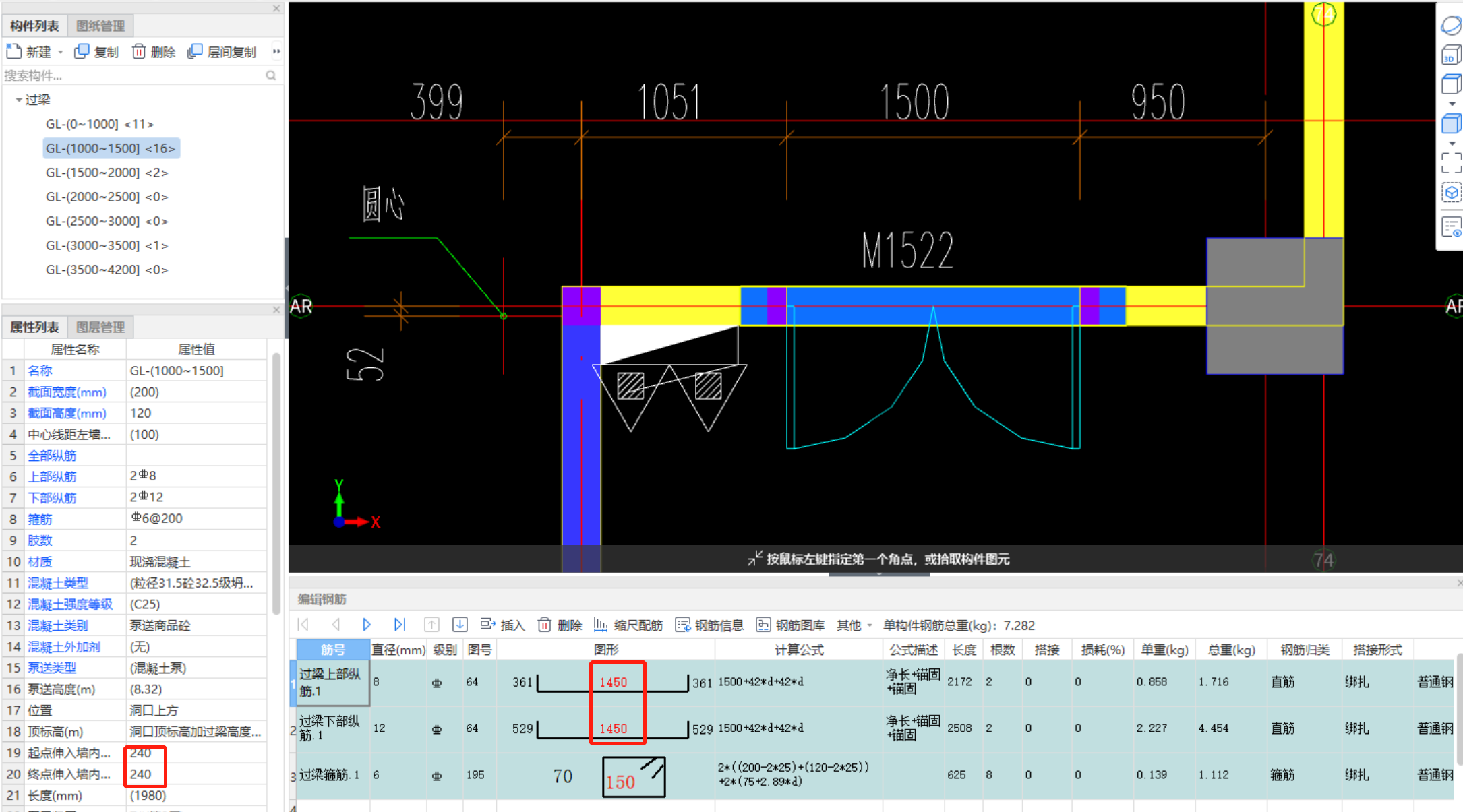Go to next rebar record

coord(367,625)
